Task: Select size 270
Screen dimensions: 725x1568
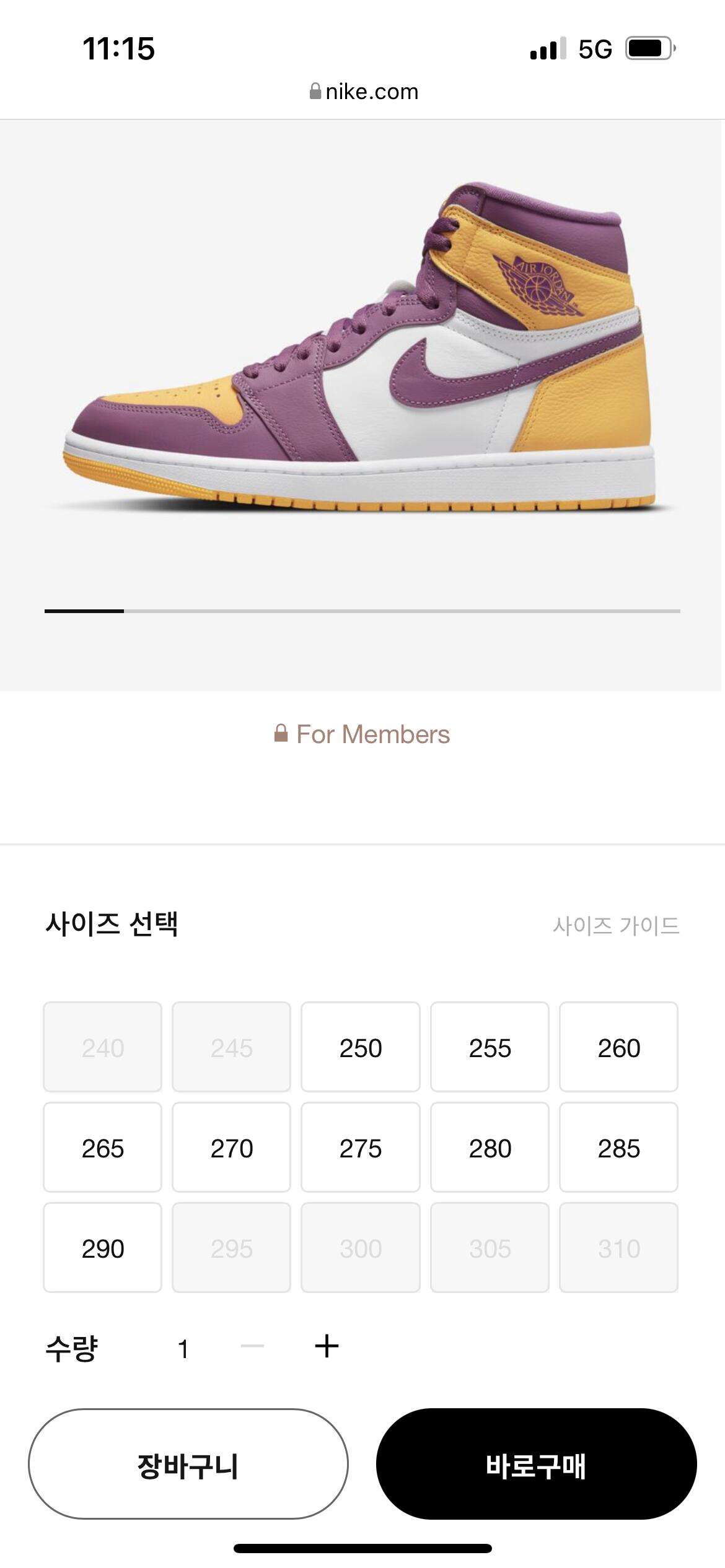Action: tap(231, 1147)
